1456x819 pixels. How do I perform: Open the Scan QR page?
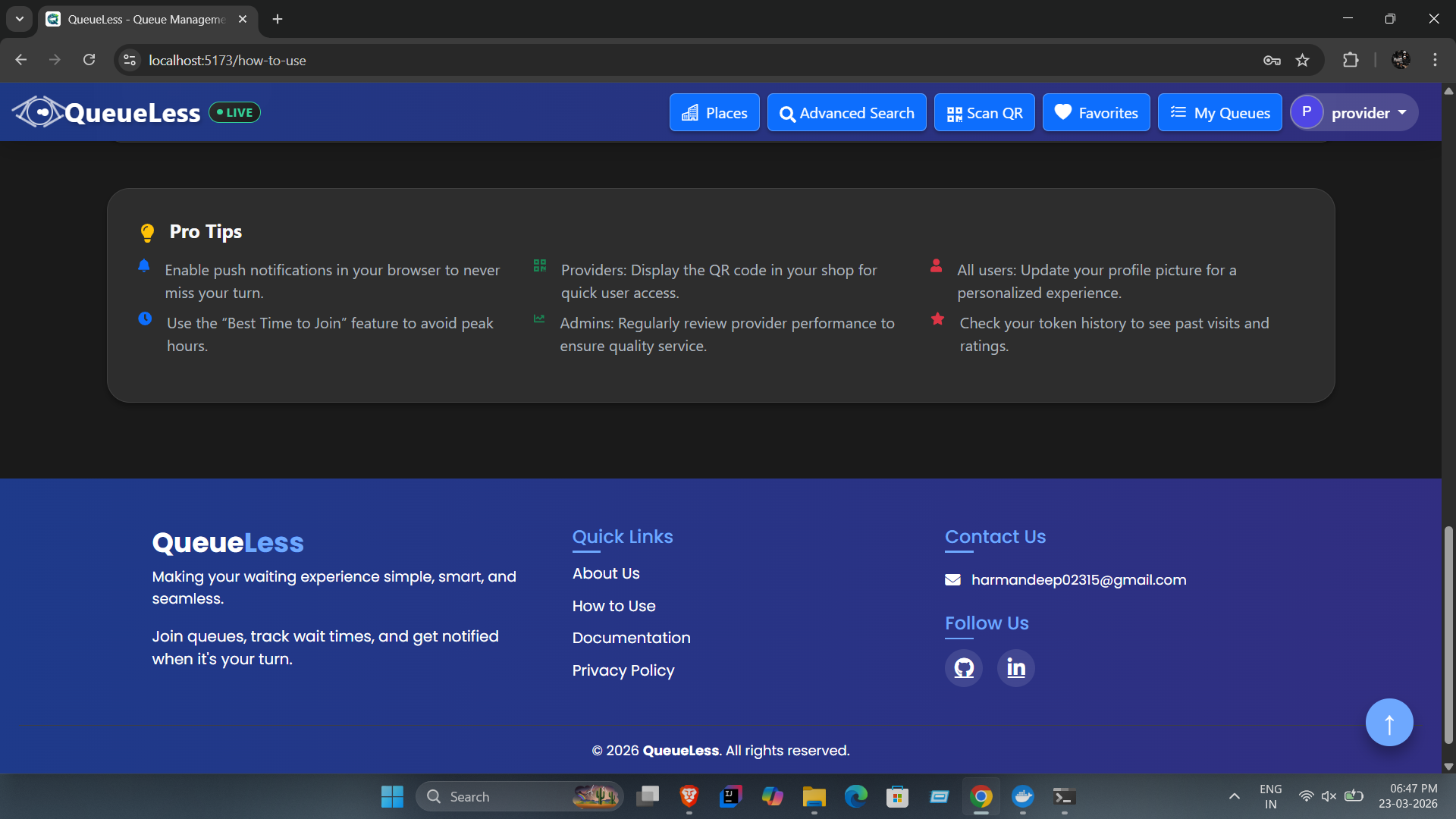pos(984,113)
